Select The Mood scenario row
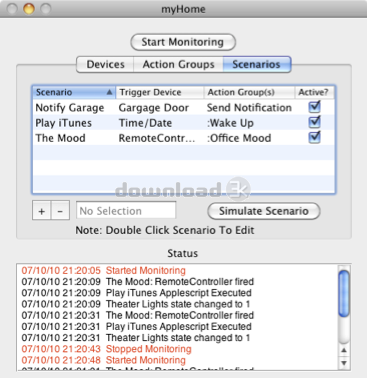The width and height of the screenshot is (367, 378). [x=184, y=138]
